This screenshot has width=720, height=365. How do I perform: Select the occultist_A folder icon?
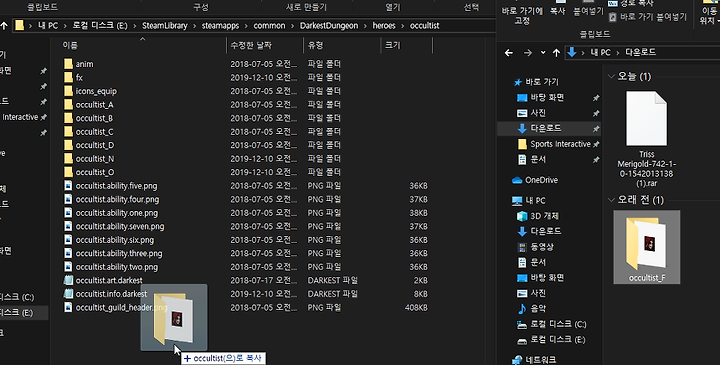68,104
